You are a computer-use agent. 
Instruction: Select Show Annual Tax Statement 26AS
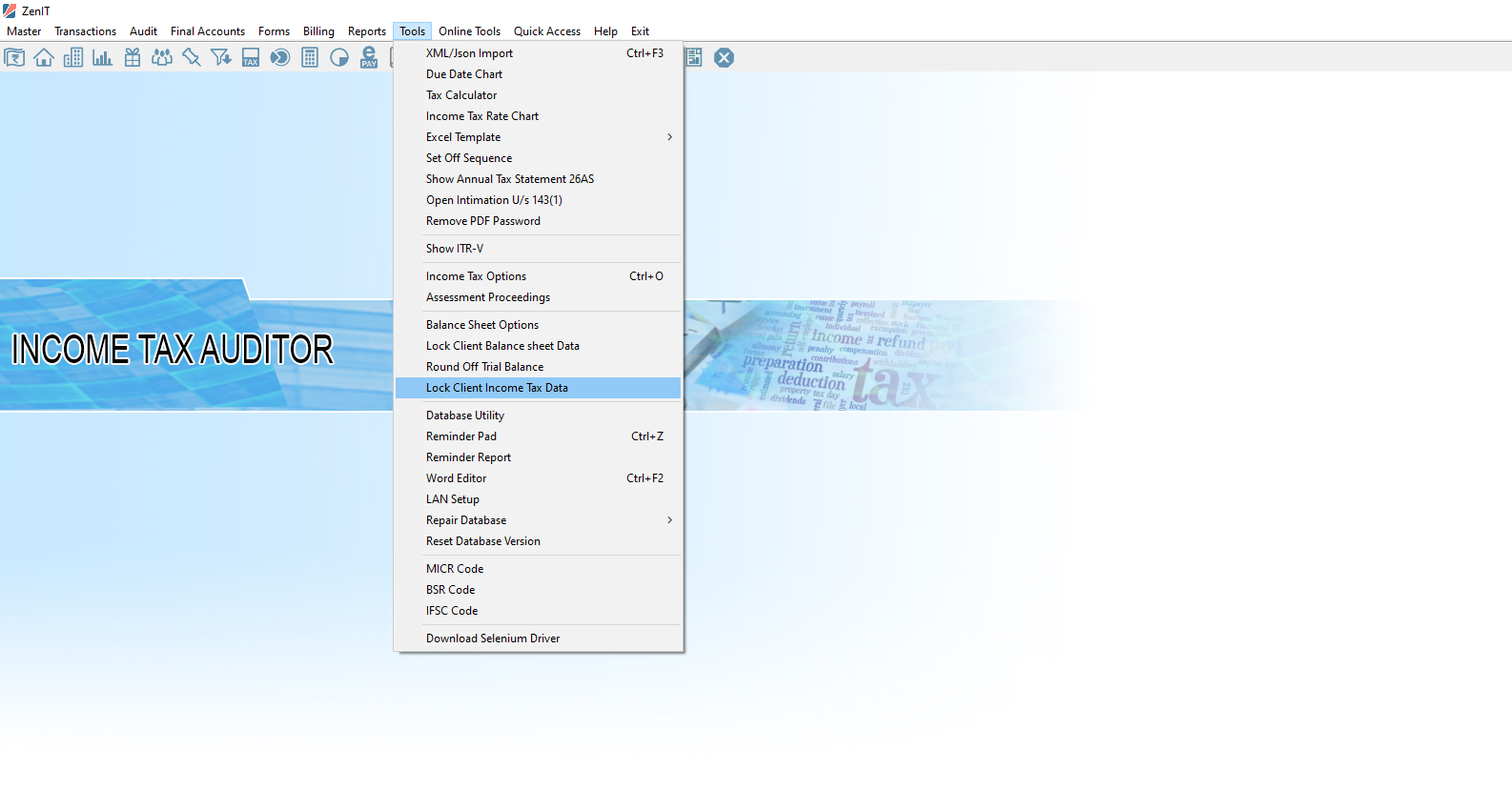(x=539, y=179)
